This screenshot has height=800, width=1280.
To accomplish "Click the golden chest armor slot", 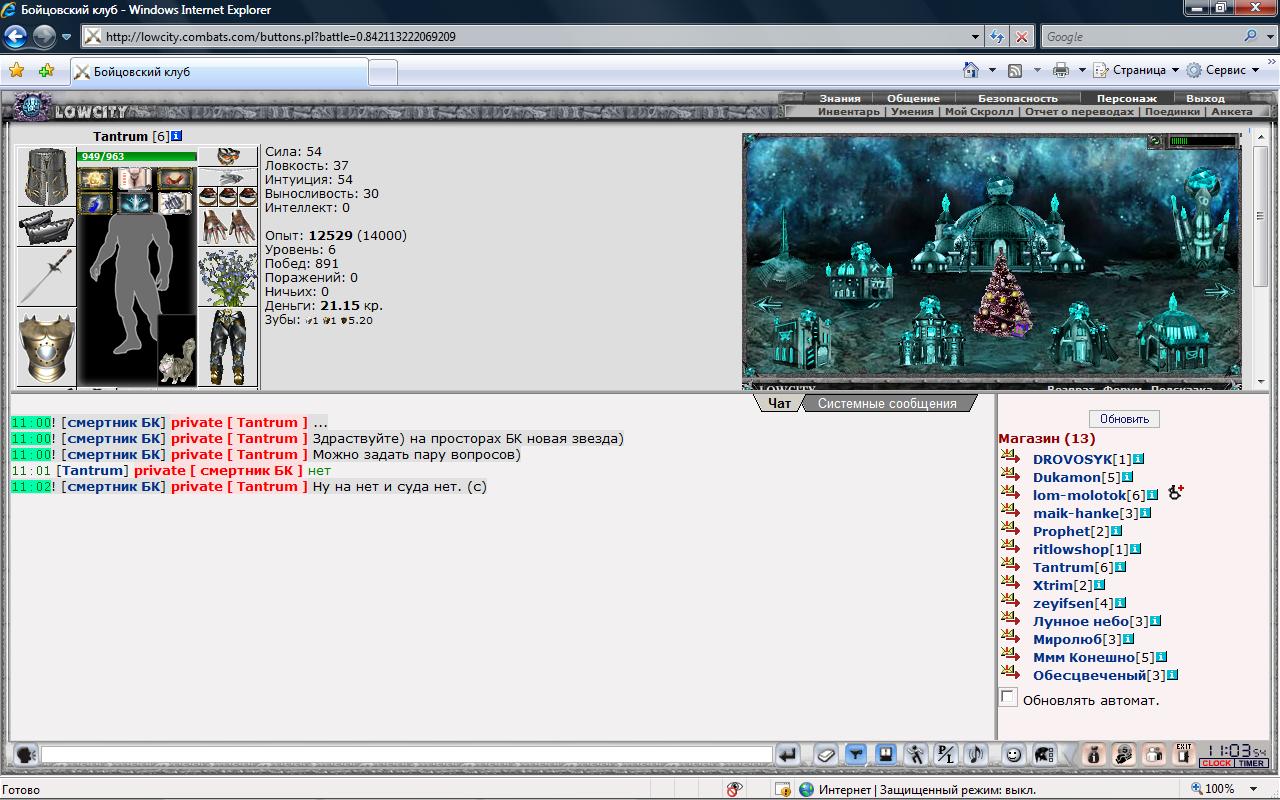I will [47, 346].
